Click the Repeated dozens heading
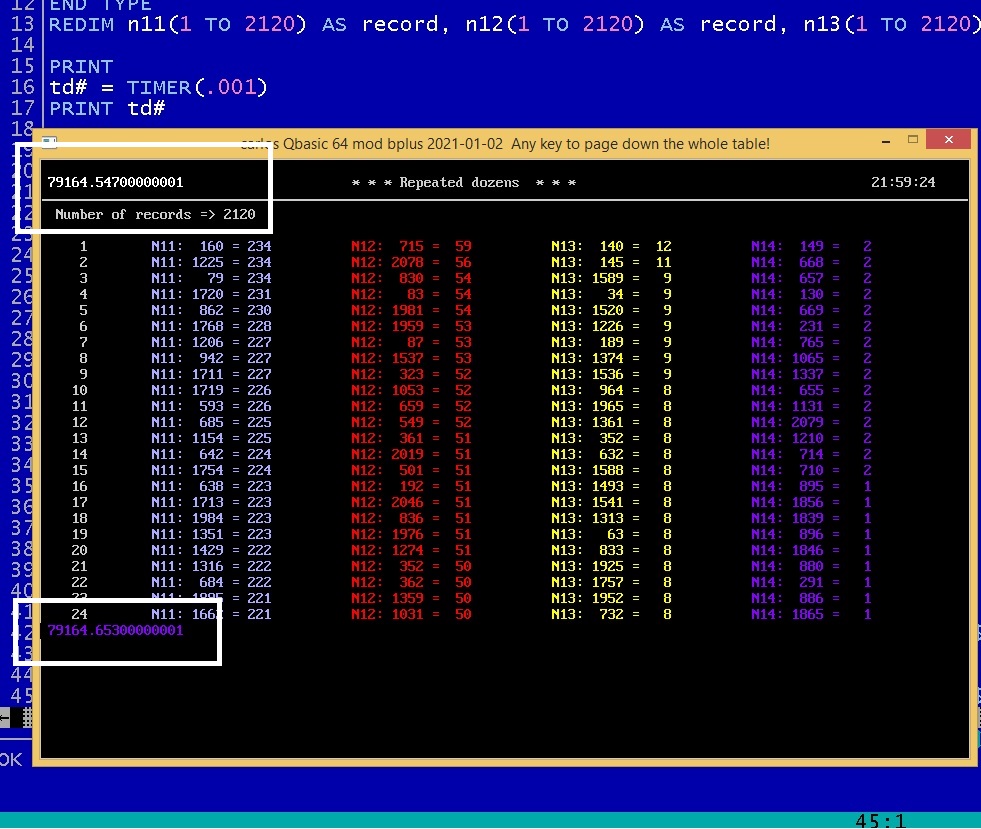 pyautogui.click(x=463, y=183)
